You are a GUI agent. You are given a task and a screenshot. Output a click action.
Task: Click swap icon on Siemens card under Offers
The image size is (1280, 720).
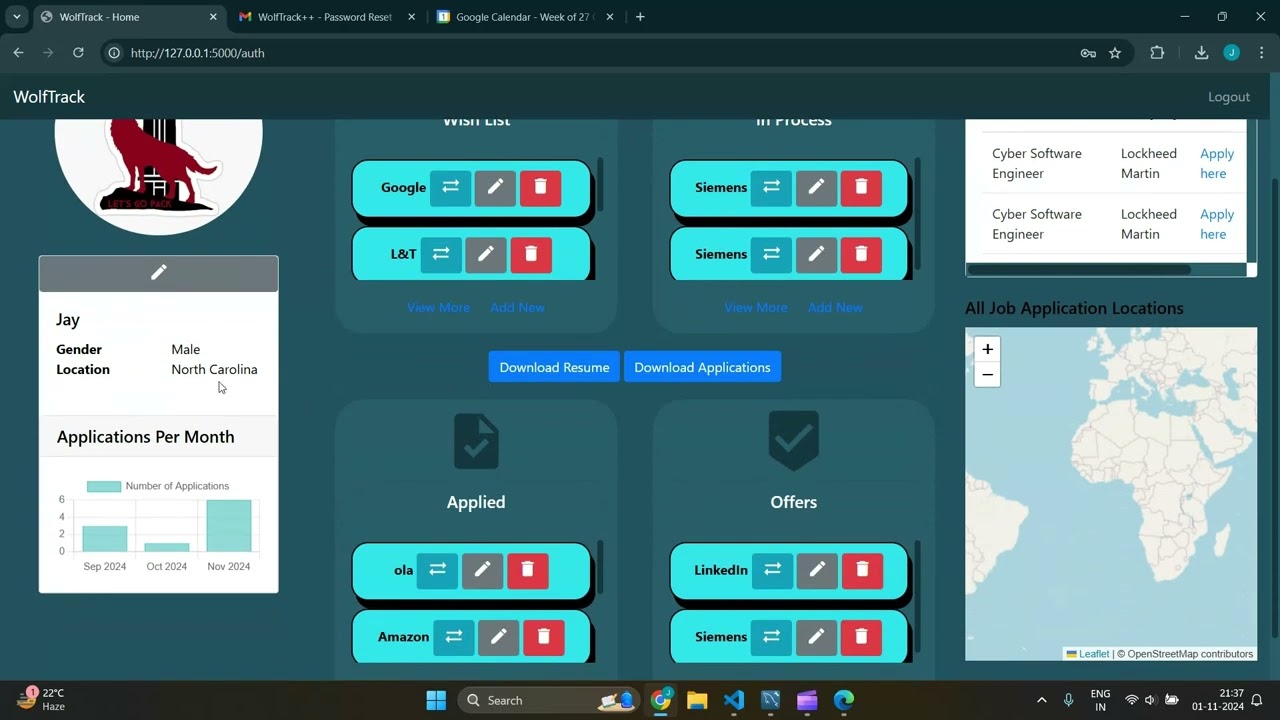click(771, 637)
